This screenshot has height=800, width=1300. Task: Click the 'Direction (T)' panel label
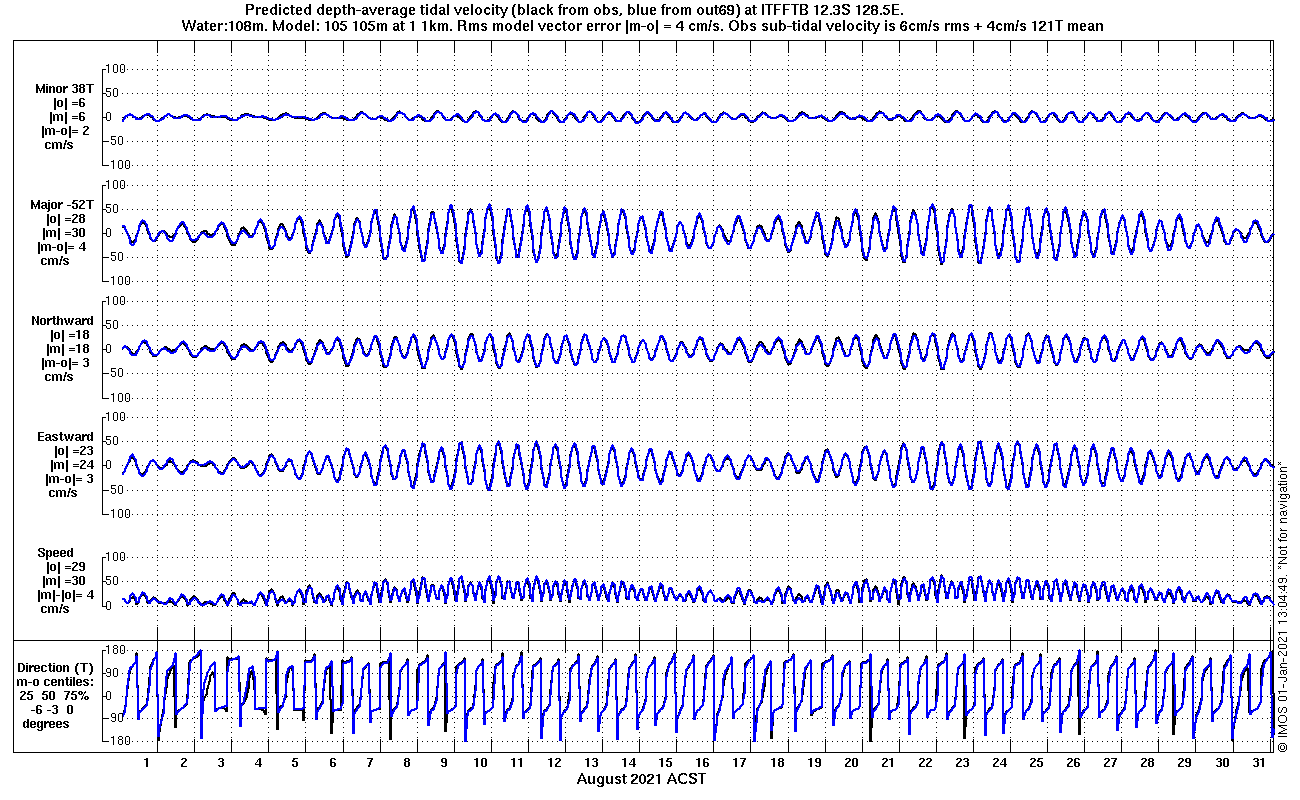pos(57,667)
